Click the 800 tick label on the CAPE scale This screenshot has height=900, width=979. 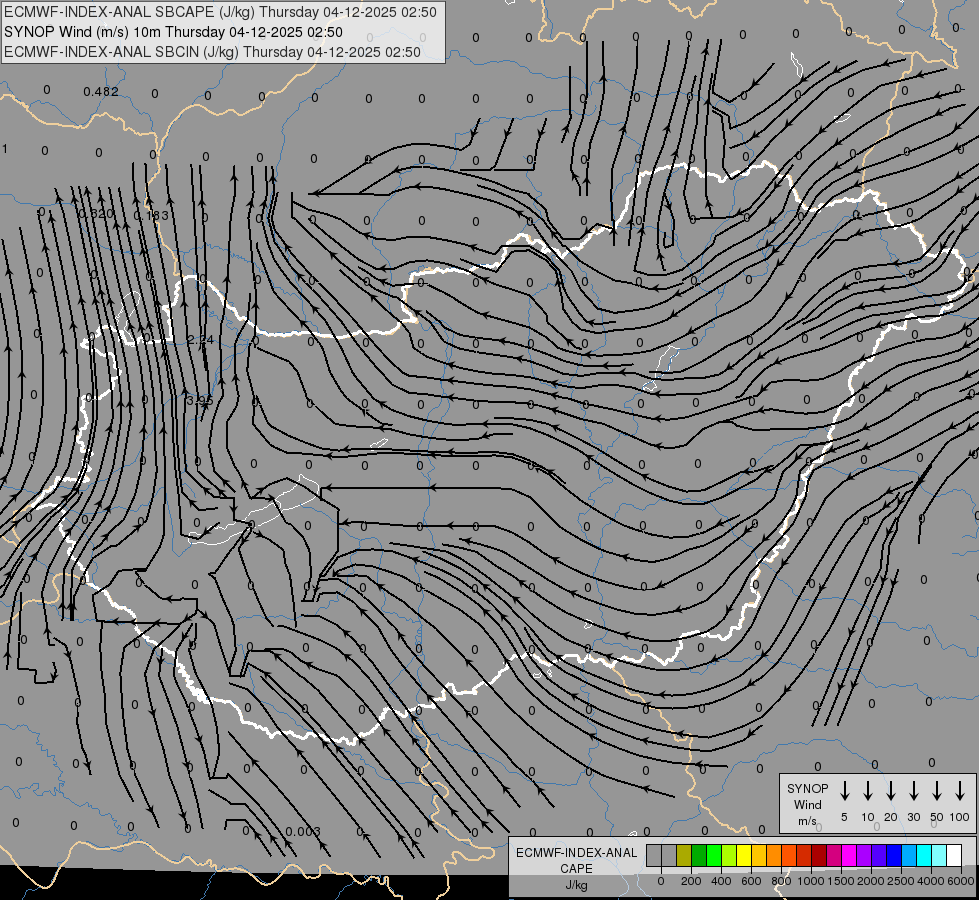(781, 881)
